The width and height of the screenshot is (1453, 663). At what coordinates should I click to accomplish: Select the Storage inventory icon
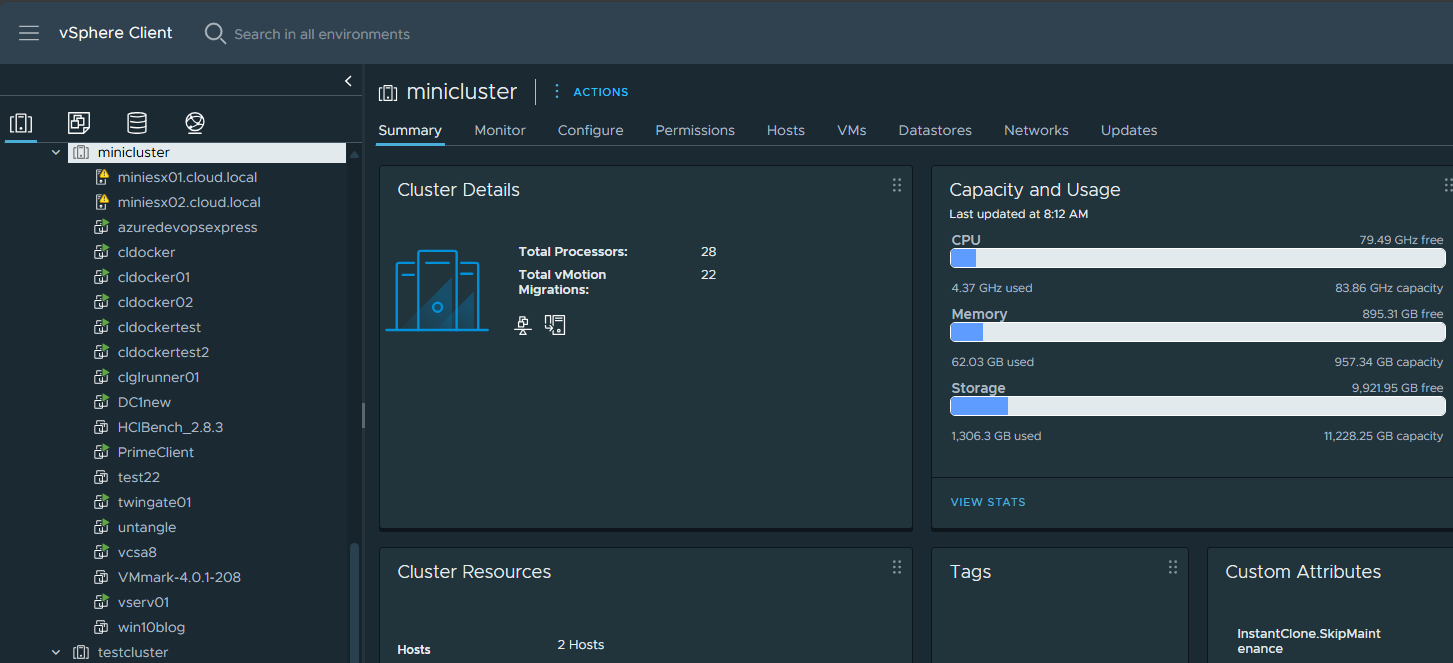(137, 123)
